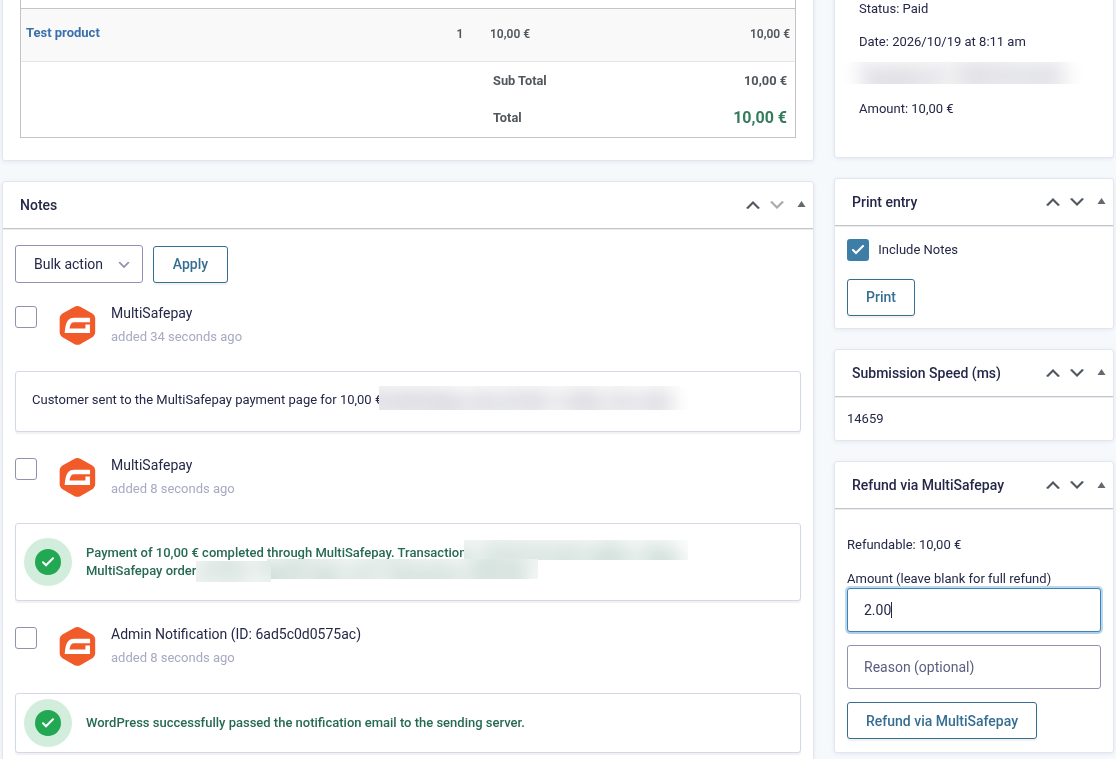Click the Refund via MultiSafepay button
Image resolution: width=1116 pixels, height=759 pixels.
point(942,721)
